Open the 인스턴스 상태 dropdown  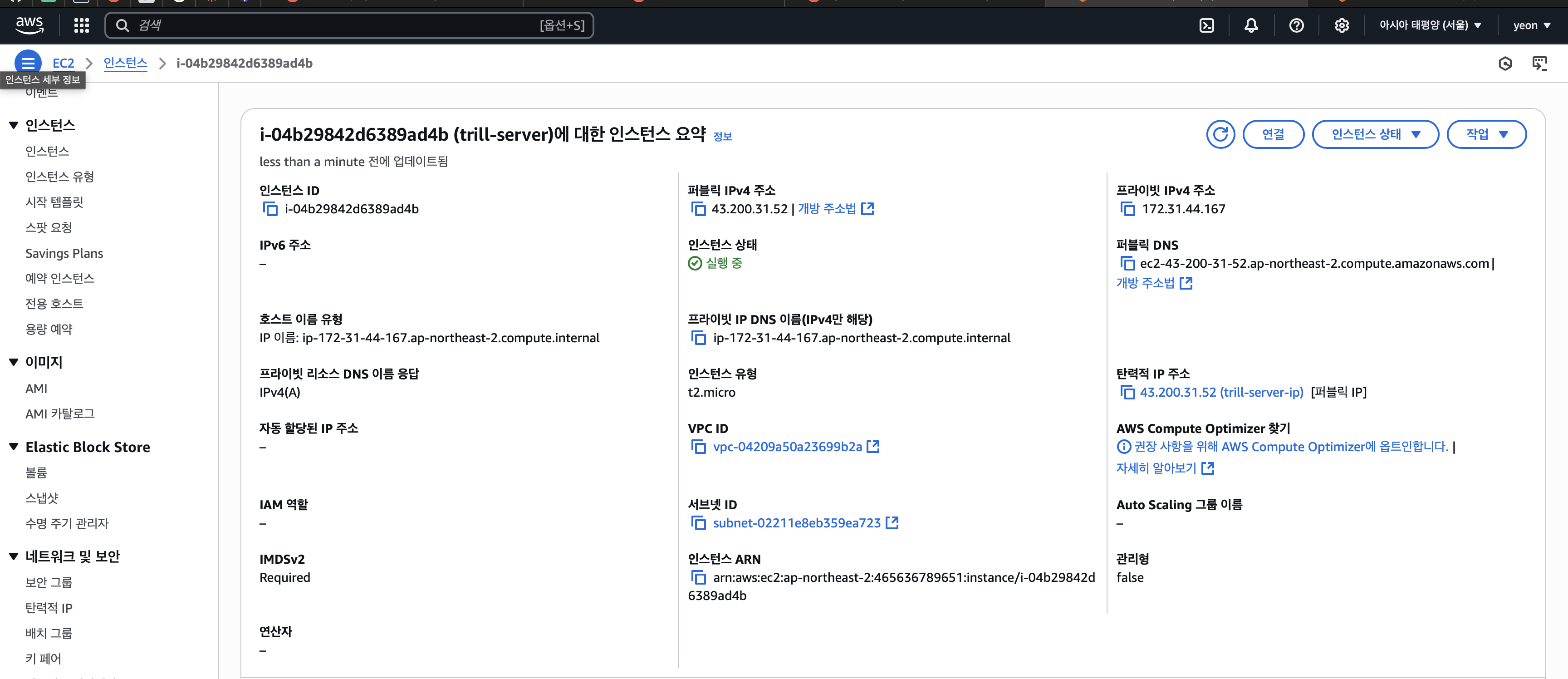coord(1375,134)
